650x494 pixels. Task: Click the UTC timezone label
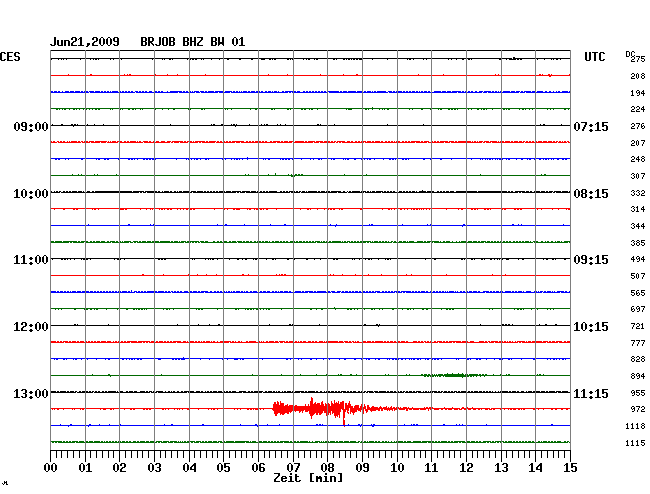594,57
